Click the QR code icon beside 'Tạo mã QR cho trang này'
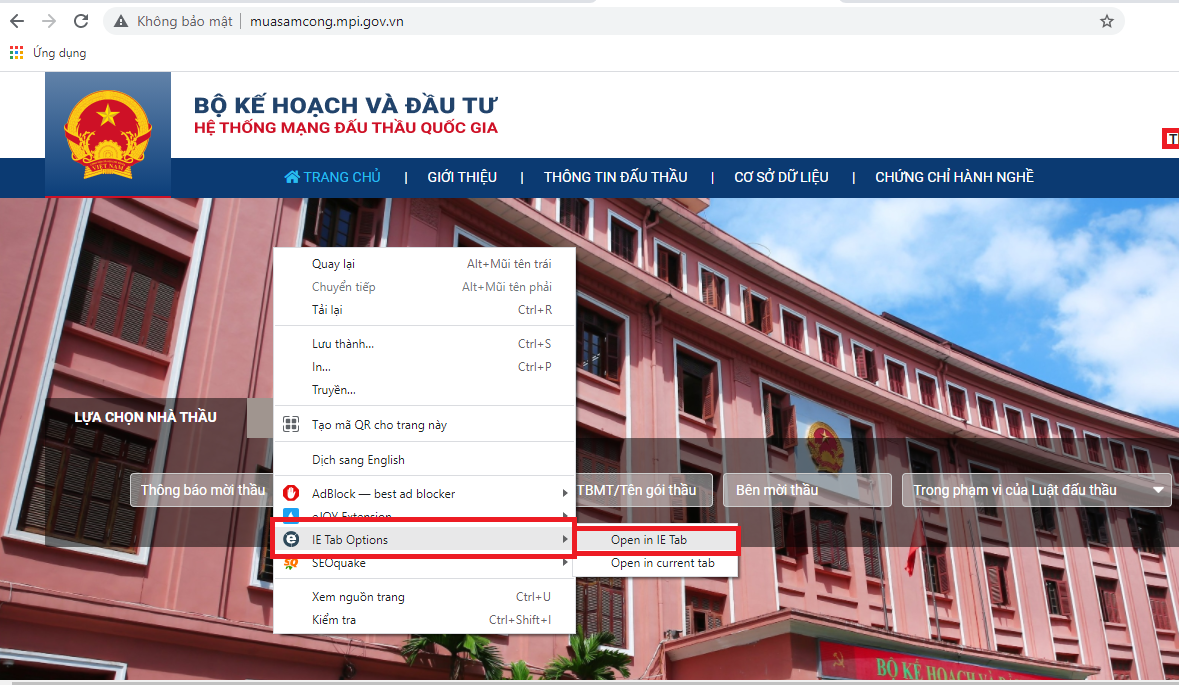Image resolution: width=1179 pixels, height=685 pixels. tap(290, 423)
